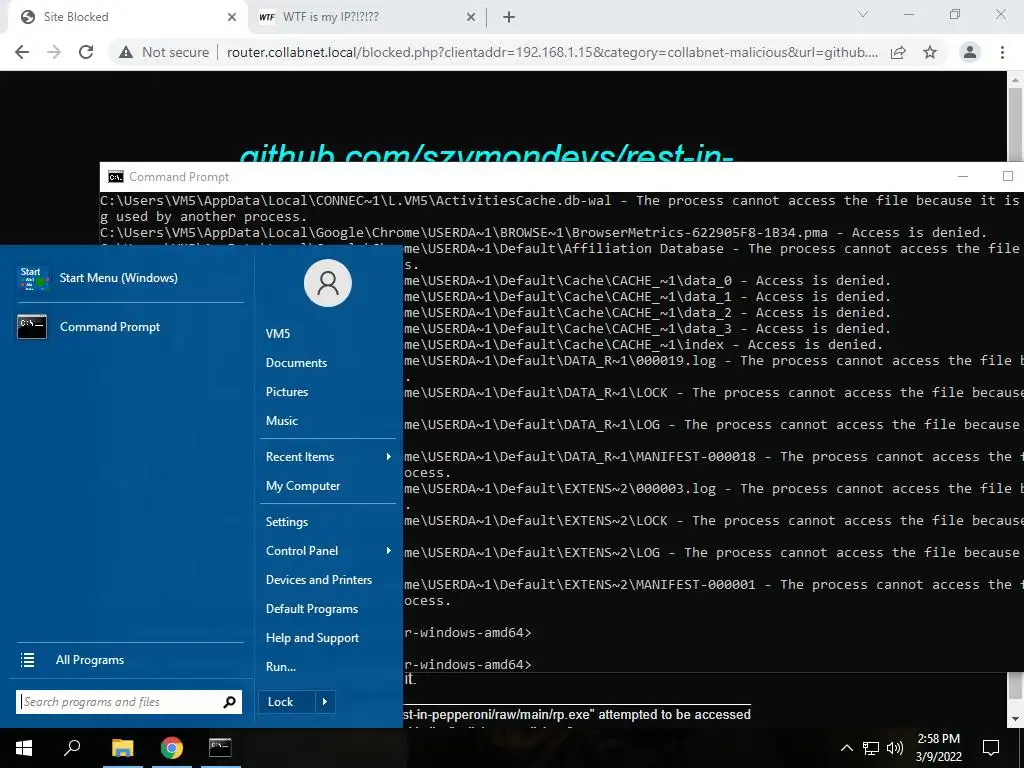Open the Chrome profile avatar

pyautogui.click(x=970, y=52)
